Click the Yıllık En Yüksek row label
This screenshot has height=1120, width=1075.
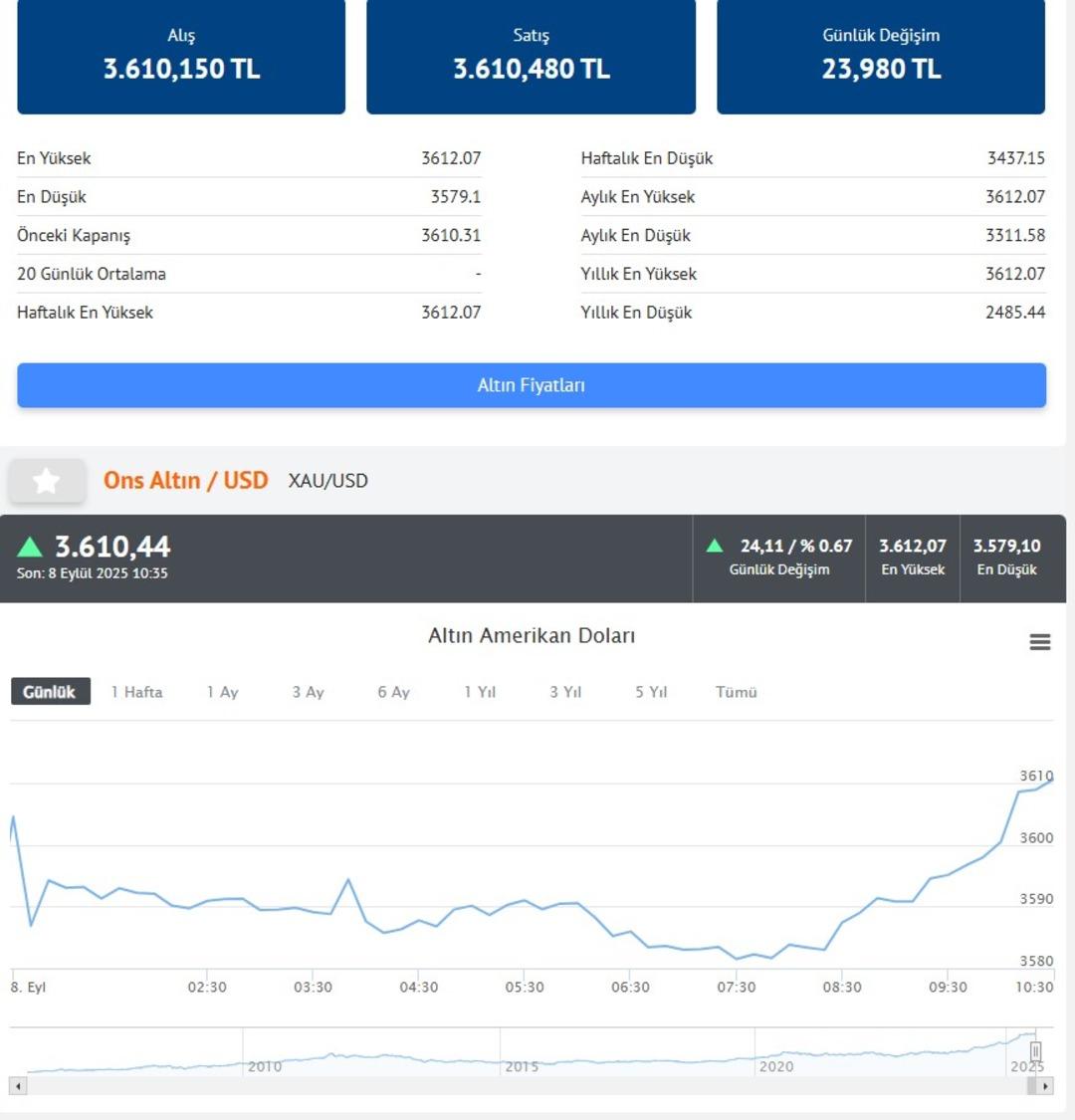[x=639, y=274]
